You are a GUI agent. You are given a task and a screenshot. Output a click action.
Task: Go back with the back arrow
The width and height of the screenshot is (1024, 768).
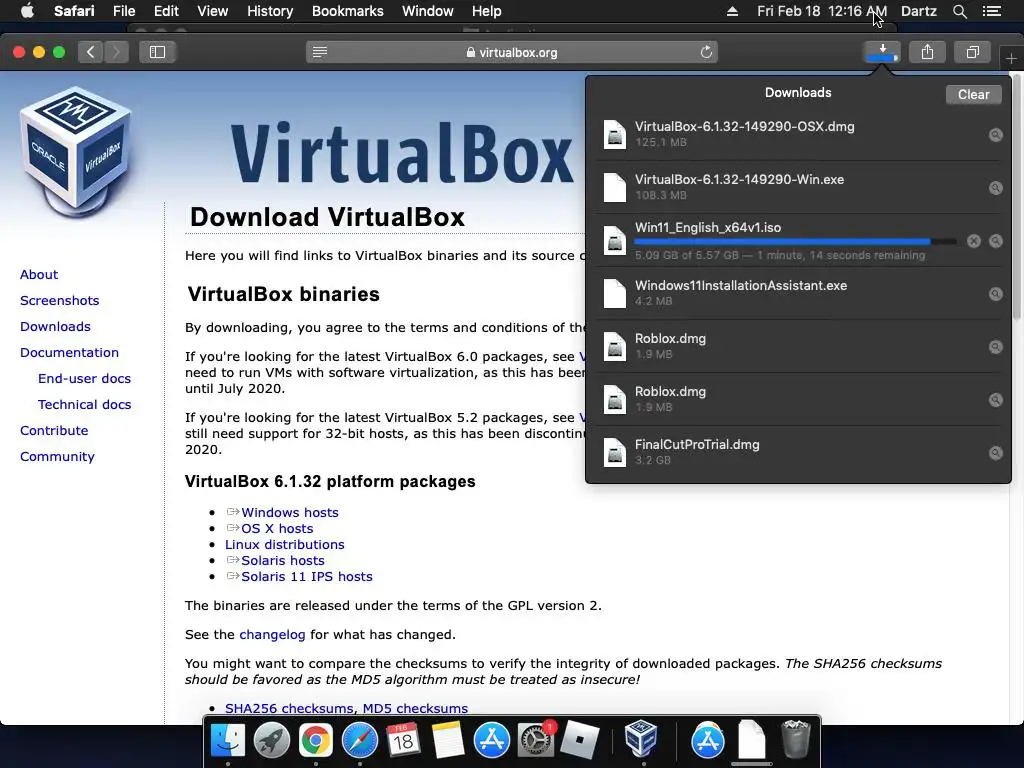coord(91,52)
